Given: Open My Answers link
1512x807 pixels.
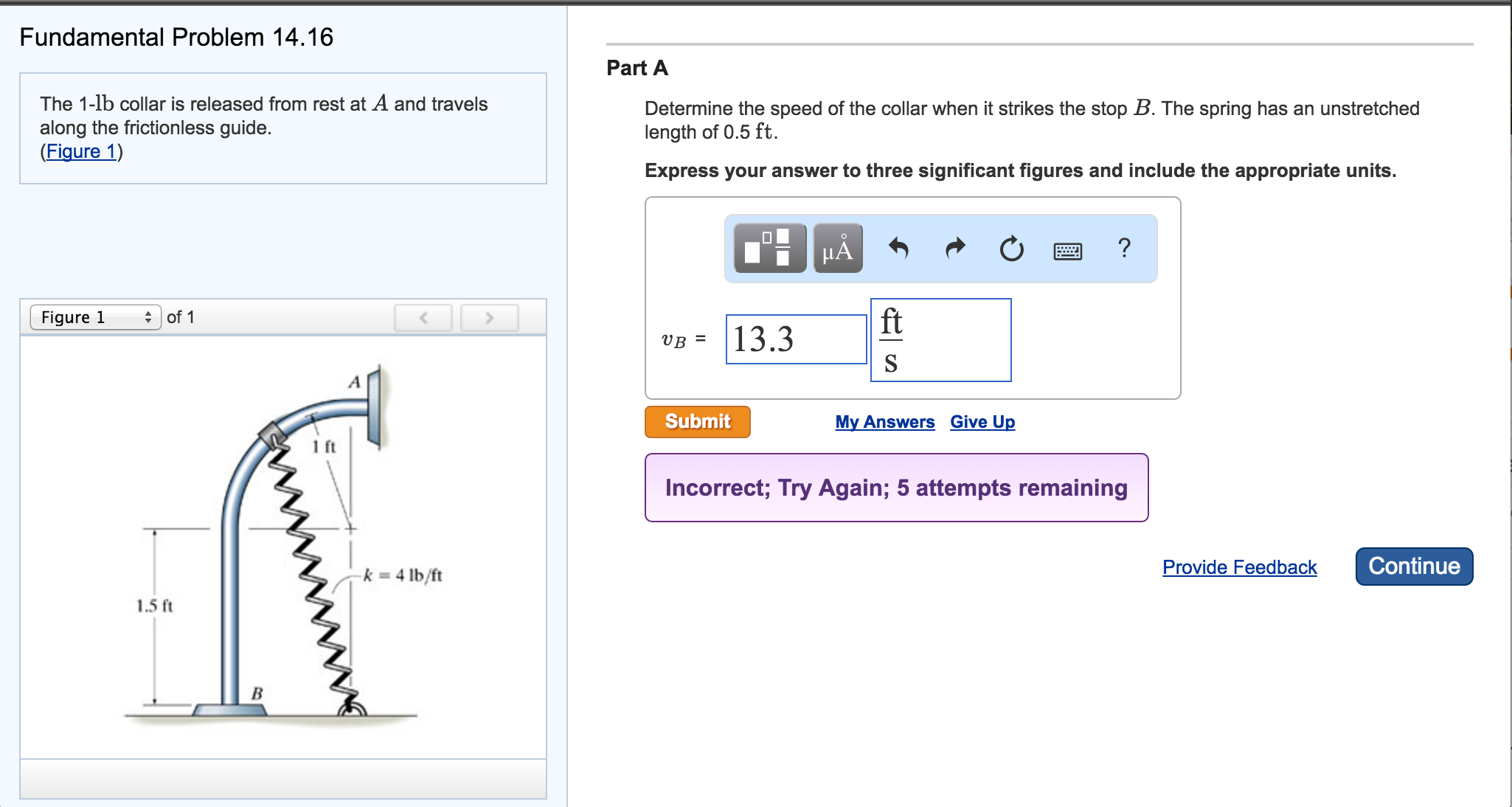Looking at the screenshot, I should [x=884, y=422].
